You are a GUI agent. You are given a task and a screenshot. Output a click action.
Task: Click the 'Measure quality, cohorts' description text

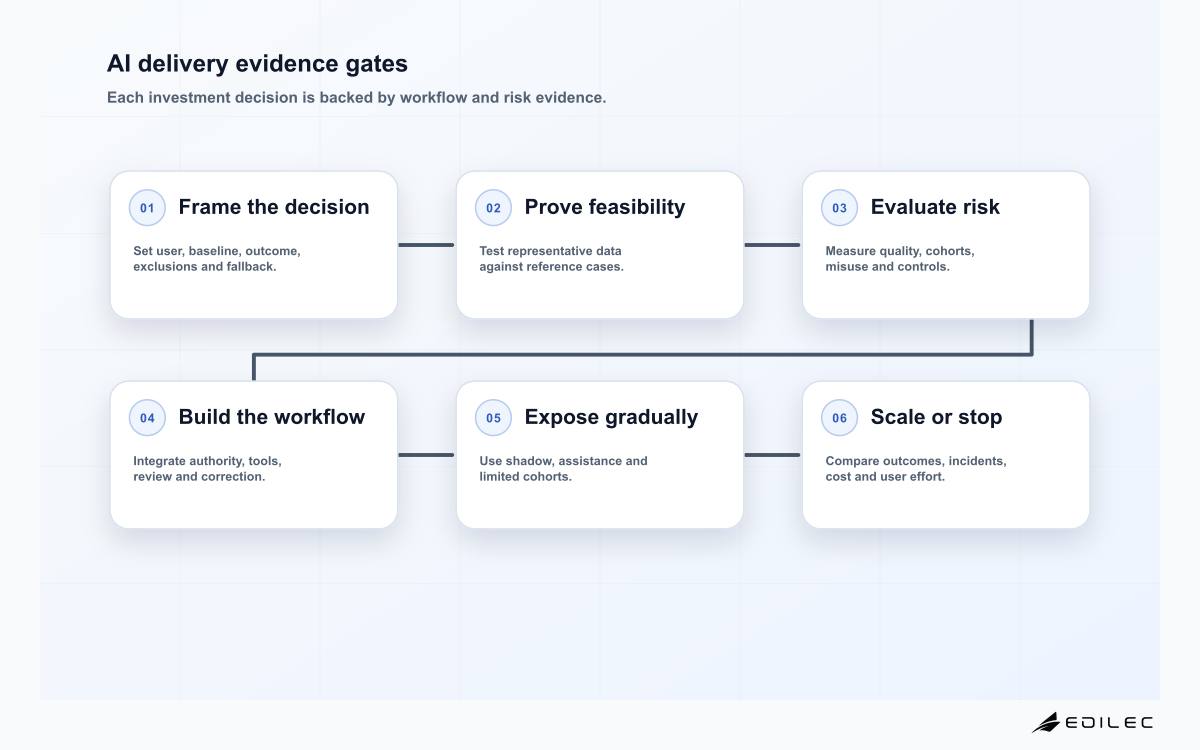(900, 259)
